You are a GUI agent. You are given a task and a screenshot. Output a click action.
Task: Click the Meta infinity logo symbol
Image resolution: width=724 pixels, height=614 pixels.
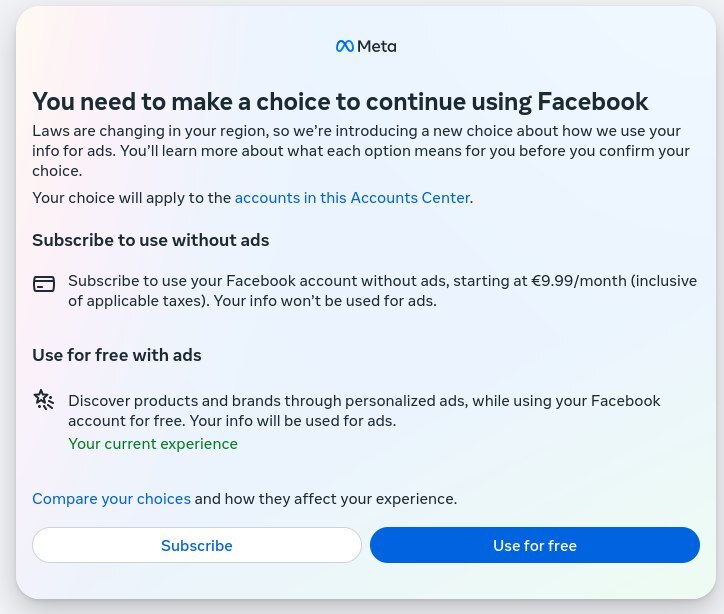click(x=345, y=46)
